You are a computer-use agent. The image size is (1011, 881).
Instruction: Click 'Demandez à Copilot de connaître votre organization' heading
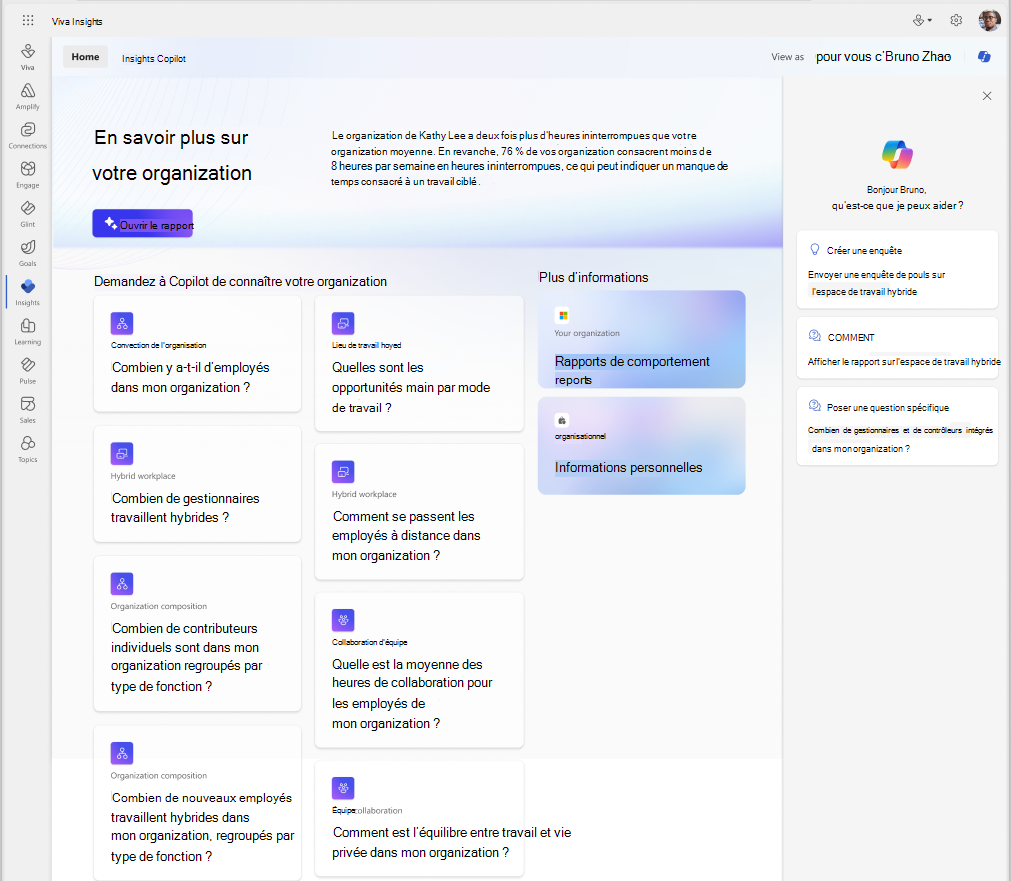point(240,281)
